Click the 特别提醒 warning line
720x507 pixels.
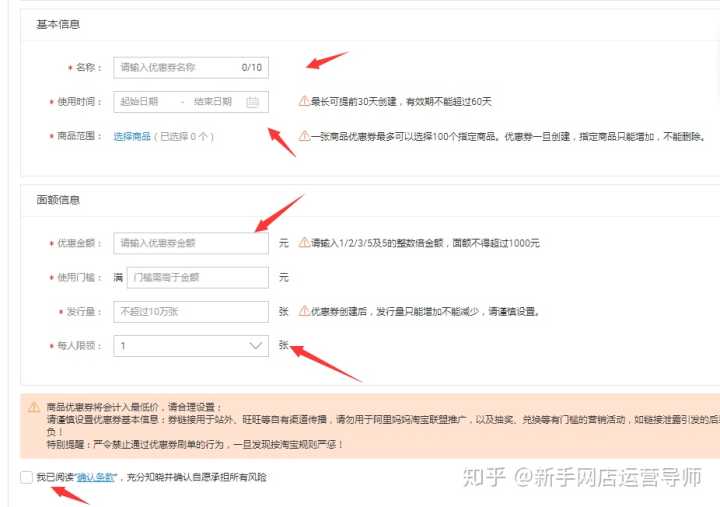(x=195, y=445)
